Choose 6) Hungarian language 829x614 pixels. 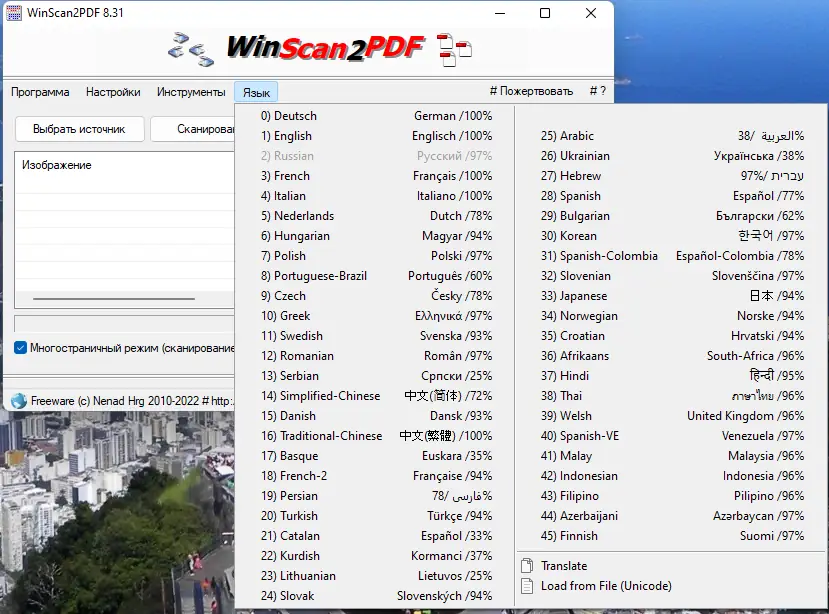point(376,236)
